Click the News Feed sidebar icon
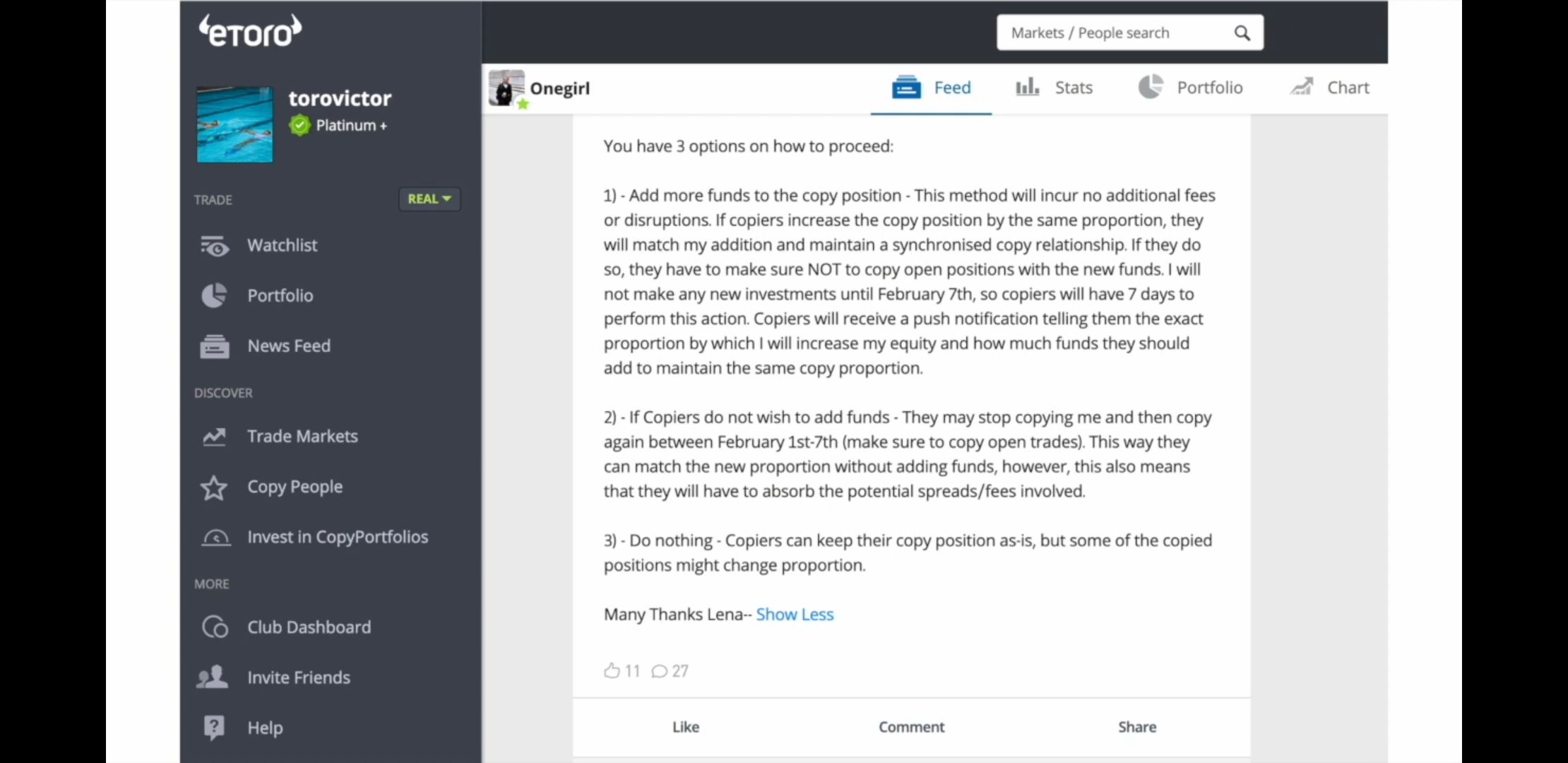Viewport: 1568px width, 763px height. click(x=215, y=346)
